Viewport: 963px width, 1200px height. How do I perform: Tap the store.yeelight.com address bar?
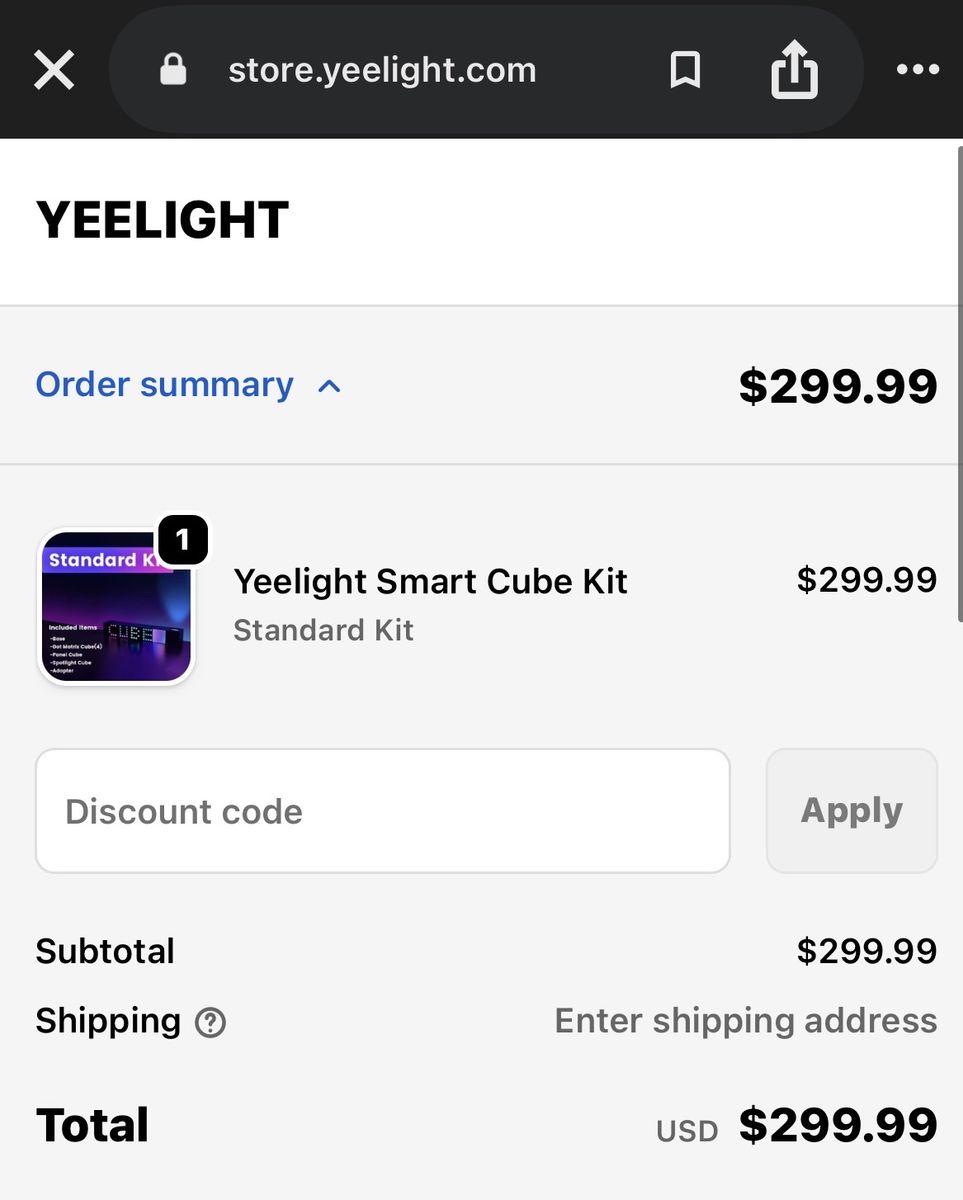click(382, 70)
